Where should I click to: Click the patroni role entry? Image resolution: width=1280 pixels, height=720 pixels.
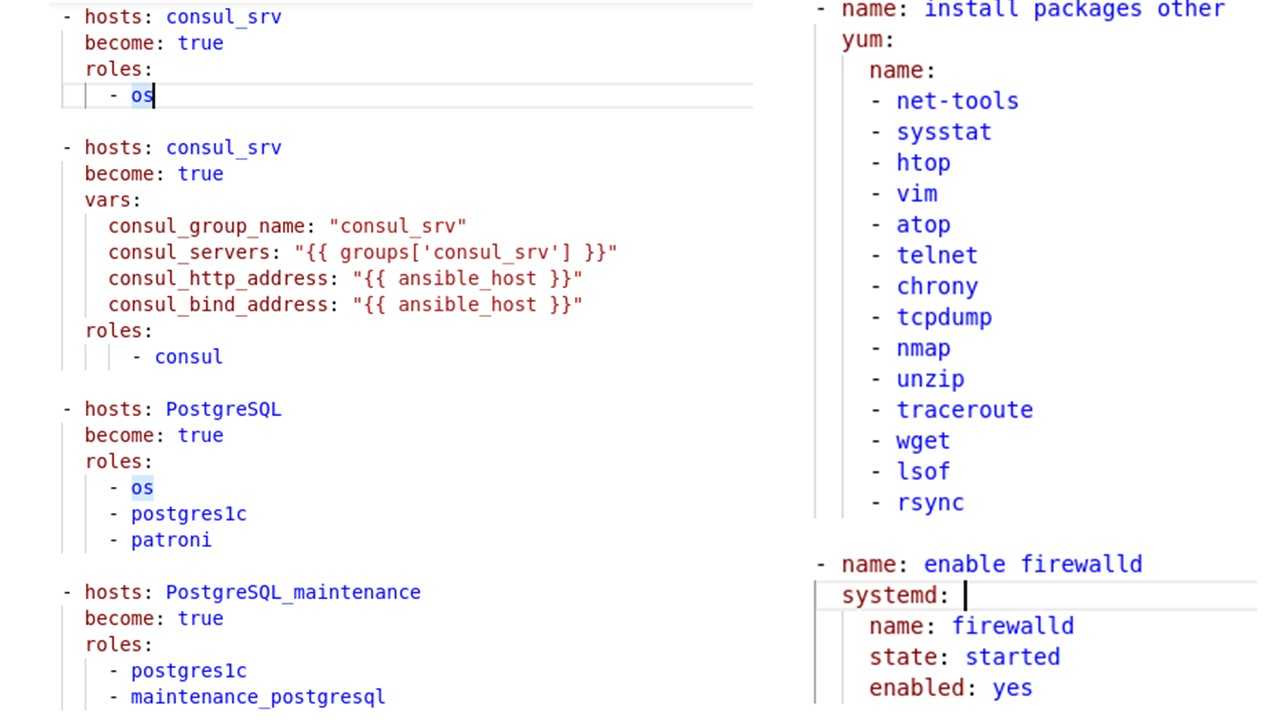coord(170,540)
